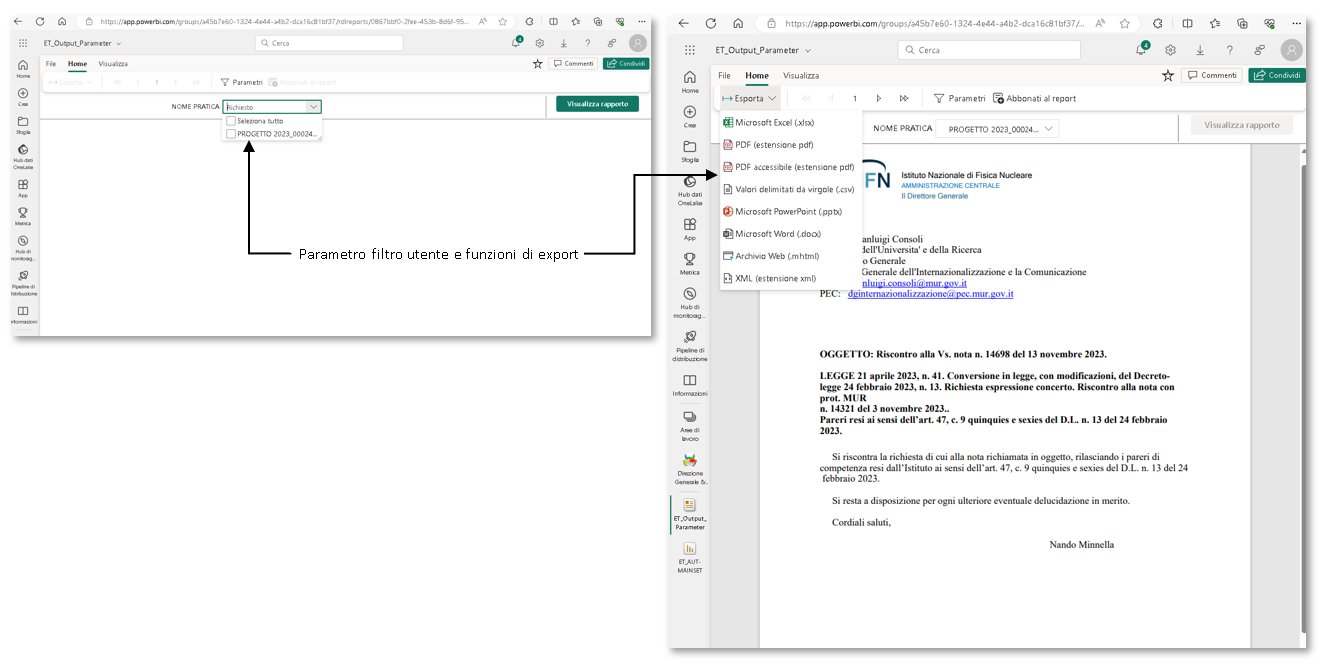Open ET_AUT-MAINSET item in left navigation
The width and height of the screenshot is (1330, 668).
tap(689, 557)
